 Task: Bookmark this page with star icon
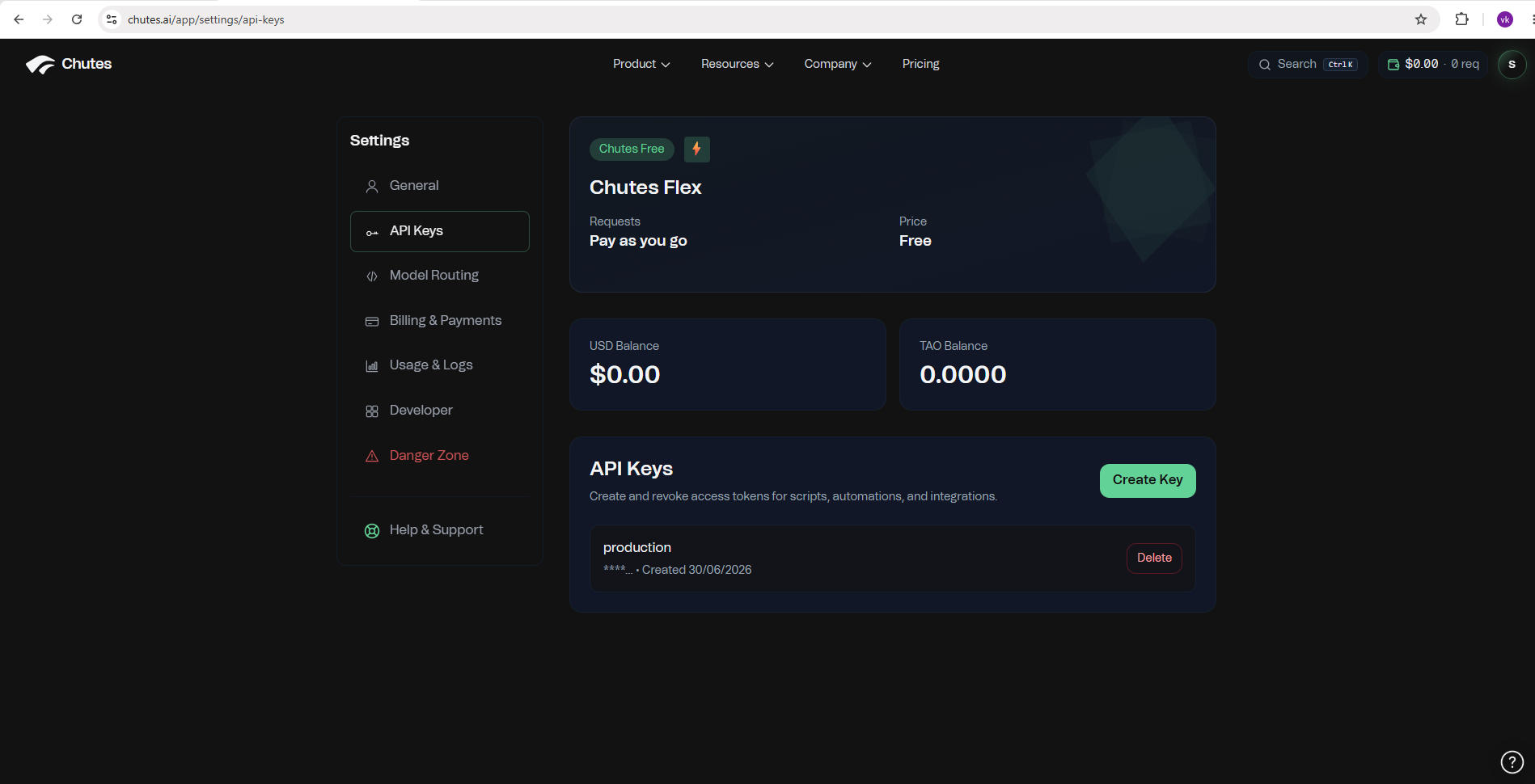(x=1421, y=19)
